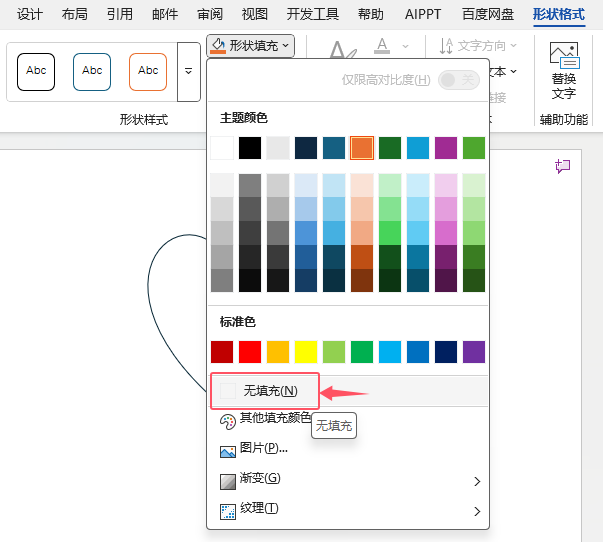Image resolution: width=603 pixels, height=542 pixels.
Task: Open the 引用 tab
Action: pos(120,14)
